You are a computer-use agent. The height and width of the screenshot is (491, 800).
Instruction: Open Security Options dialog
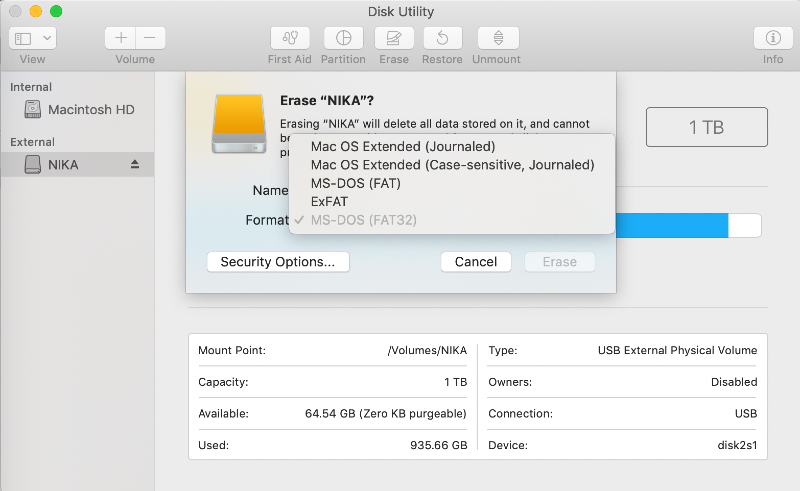point(278,262)
